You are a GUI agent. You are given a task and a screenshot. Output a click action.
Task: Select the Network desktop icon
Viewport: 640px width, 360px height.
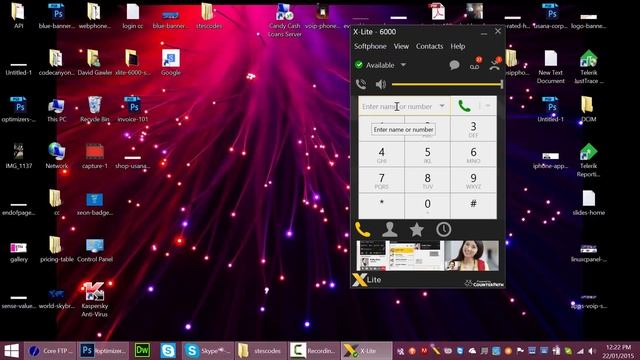coord(56,156)
